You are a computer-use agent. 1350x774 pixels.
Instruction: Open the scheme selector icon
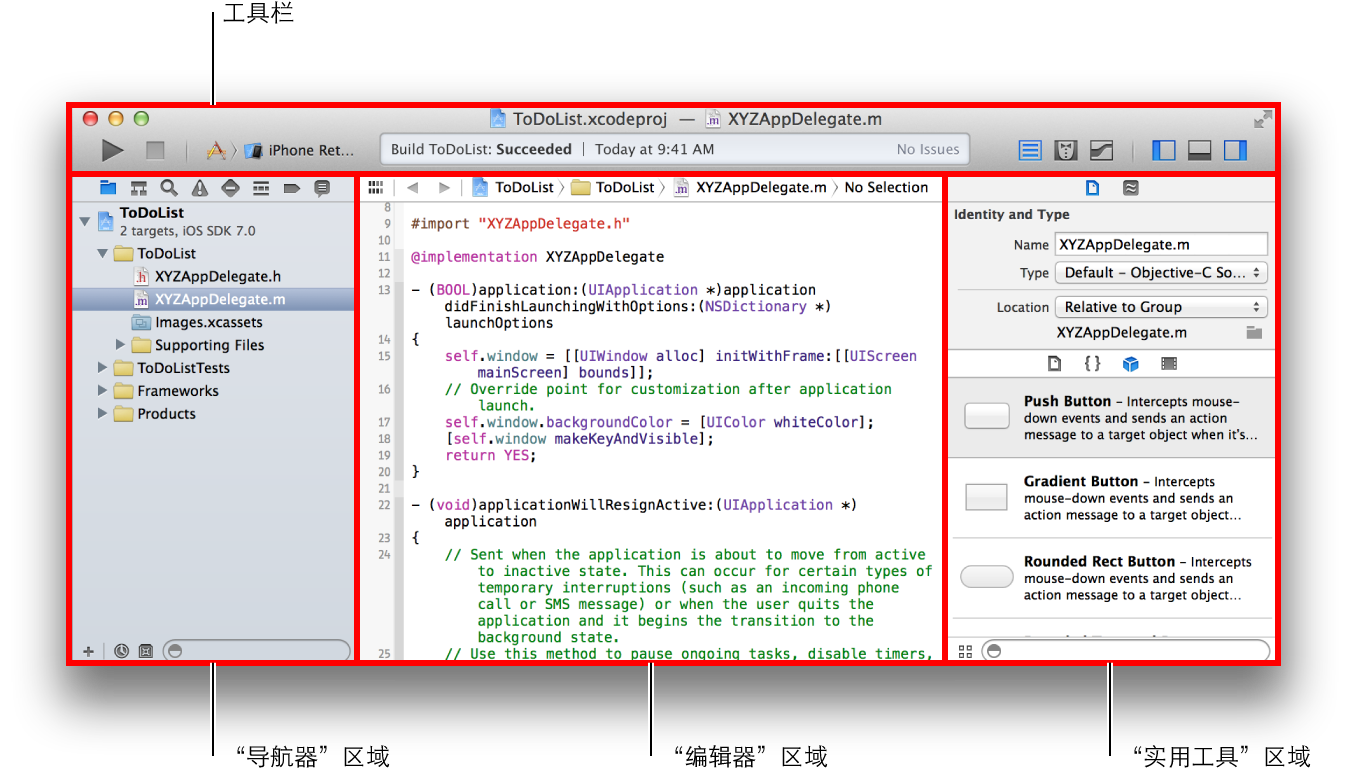point(215,150)
